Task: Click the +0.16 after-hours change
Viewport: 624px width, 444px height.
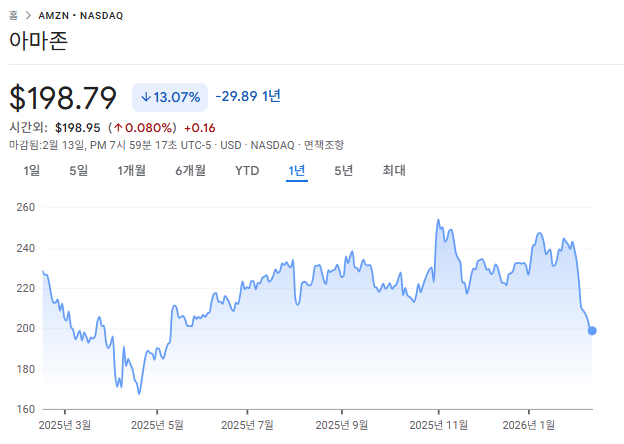Action: pyautogui.click(x=200, y=128)
